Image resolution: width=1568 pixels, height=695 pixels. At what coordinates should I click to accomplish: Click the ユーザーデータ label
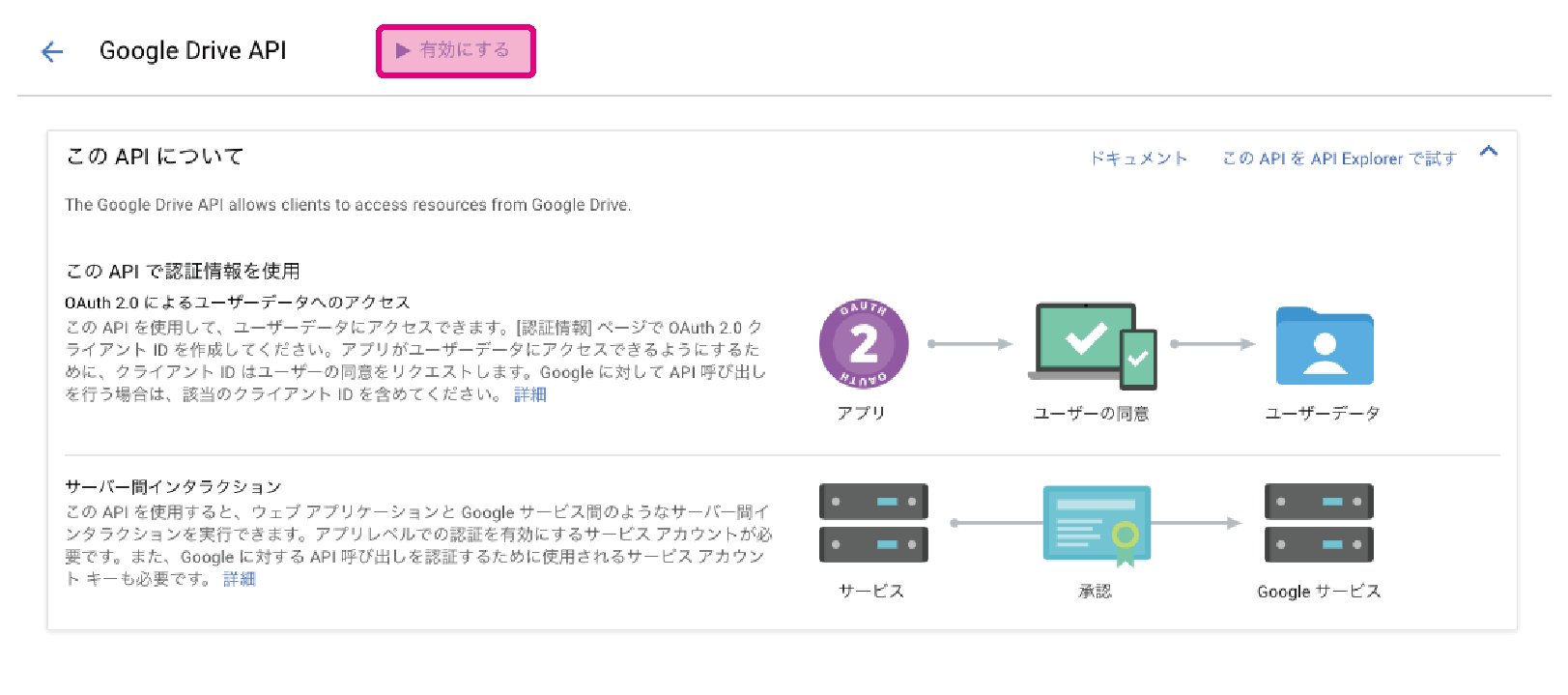click(x=1323, y=413)
